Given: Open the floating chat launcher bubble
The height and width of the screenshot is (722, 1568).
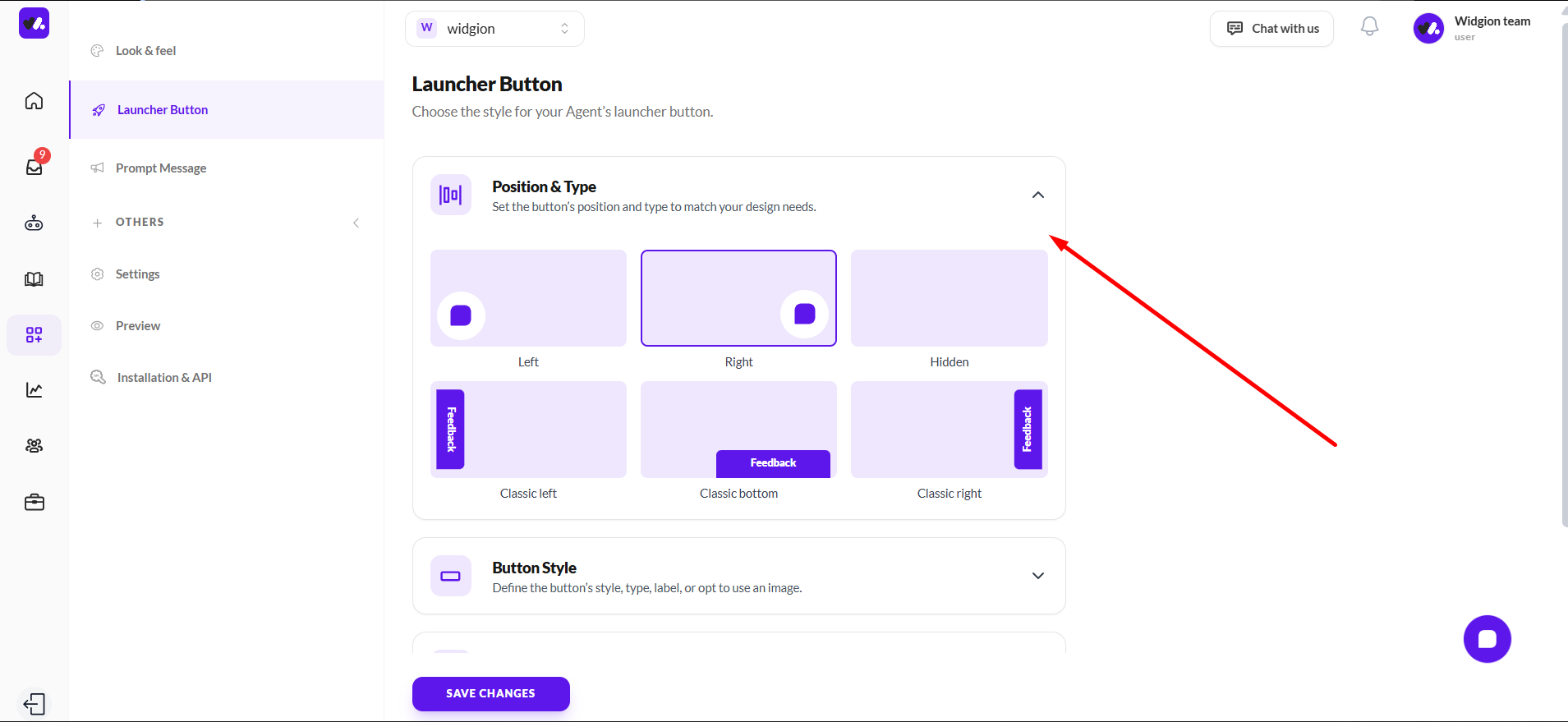Looking at the screenshot, I should 1487,639.
